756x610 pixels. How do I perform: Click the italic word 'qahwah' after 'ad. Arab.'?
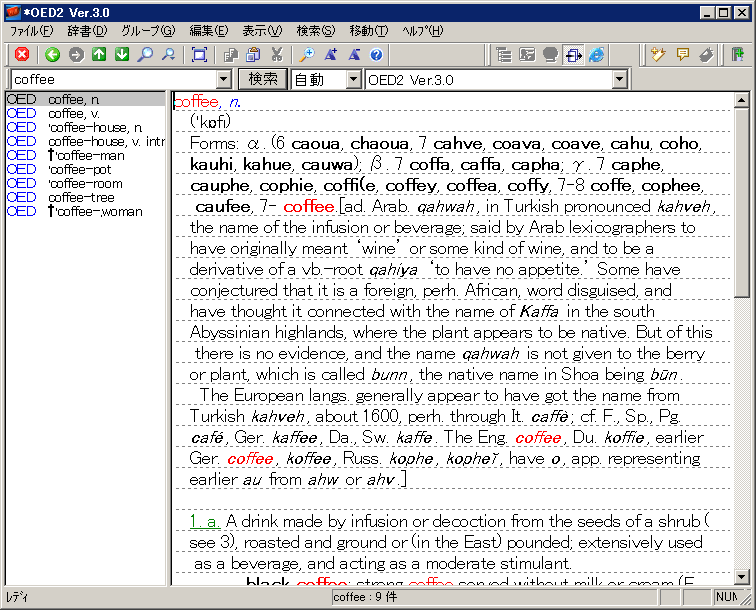[446, 207]
